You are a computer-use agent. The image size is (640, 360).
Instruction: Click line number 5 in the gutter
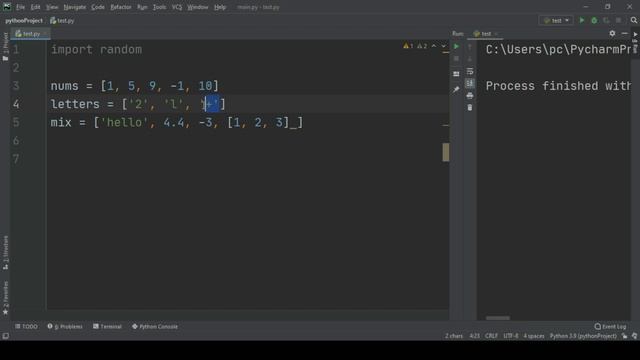(x=16, y=122)
